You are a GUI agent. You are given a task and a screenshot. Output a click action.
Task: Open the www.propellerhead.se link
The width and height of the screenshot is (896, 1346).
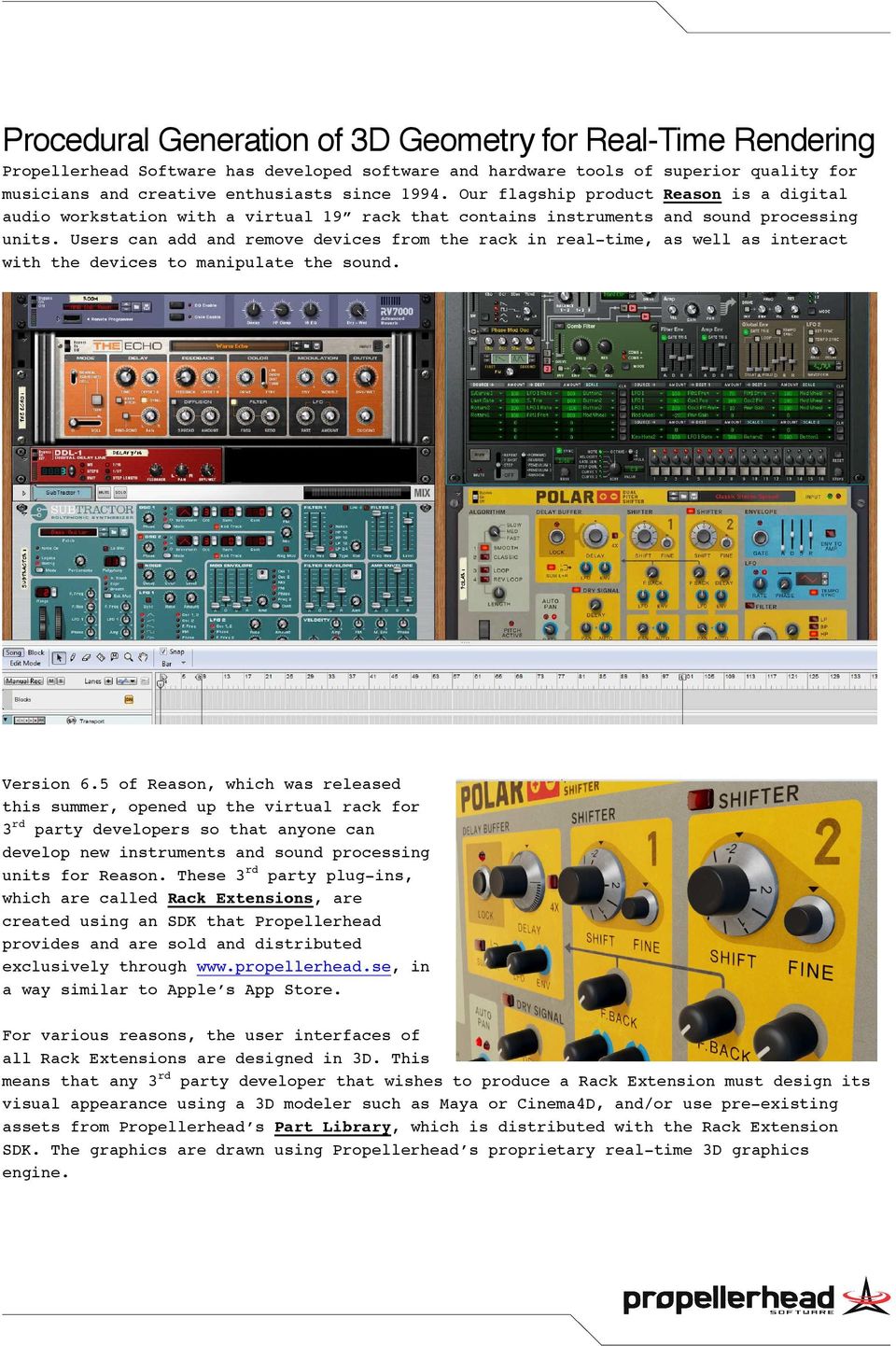pos(293,966)
